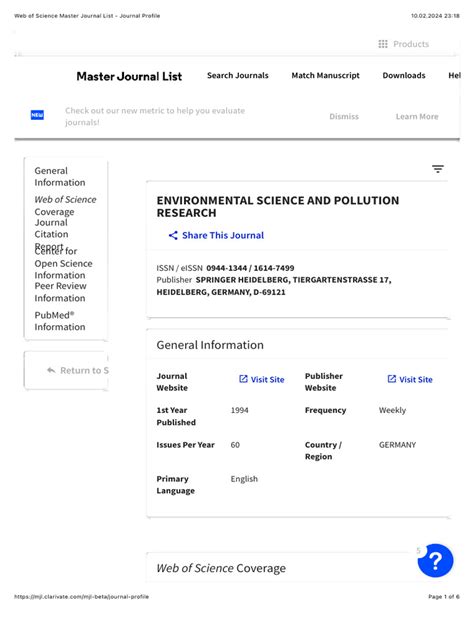Jump to General Information in sidebar
Viewport: 474px width, 632px height.
point(60,177)
